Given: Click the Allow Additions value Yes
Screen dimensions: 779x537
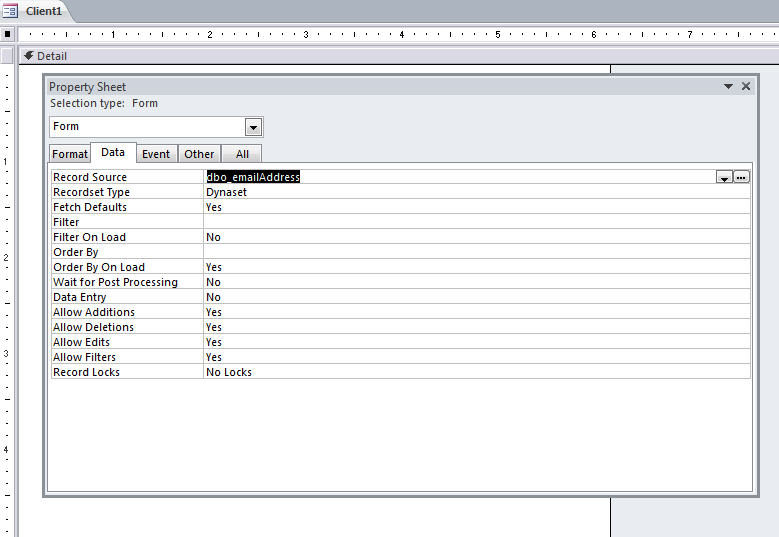Looking at the screenshot, I should pos(476,312).
